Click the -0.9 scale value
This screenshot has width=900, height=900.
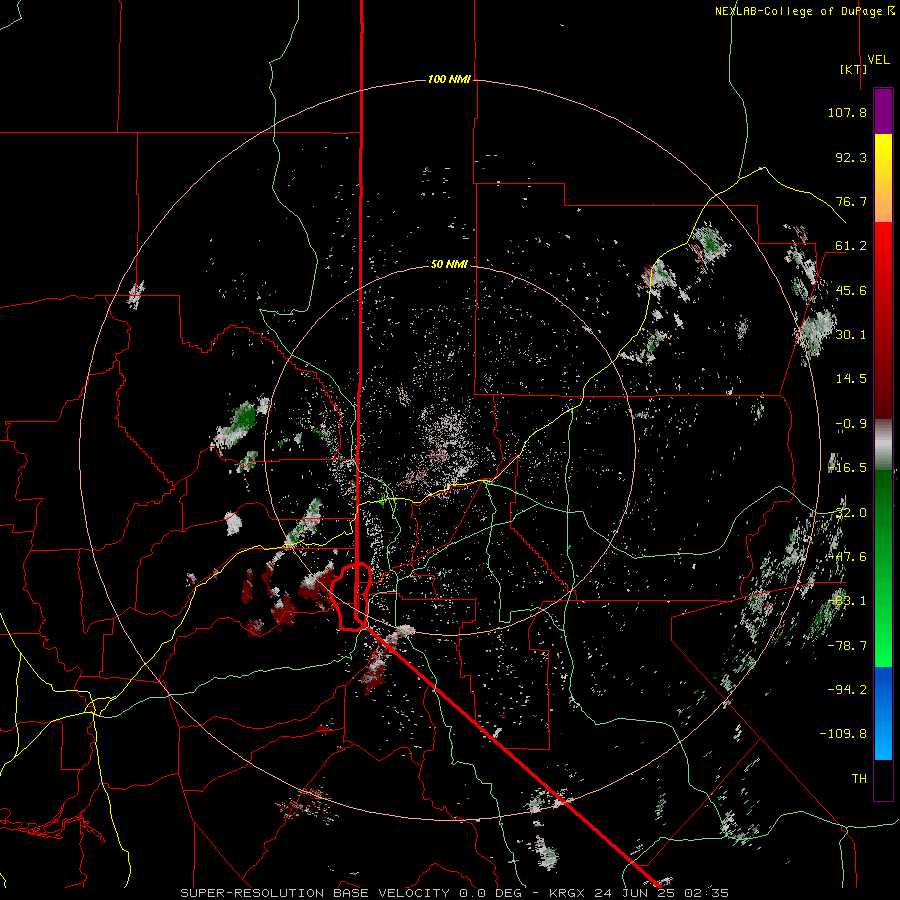[851, 424]
